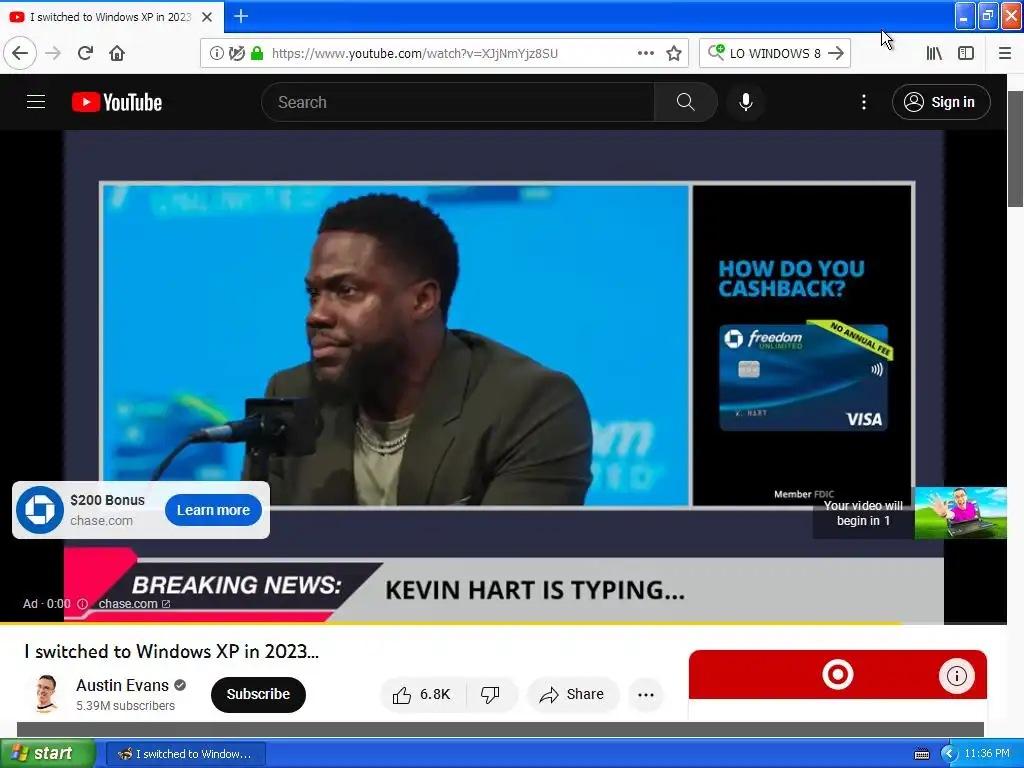This screenshot has width=1024, height=768.
Task: Open the Windows XP start menu
Action: (48, 753)
